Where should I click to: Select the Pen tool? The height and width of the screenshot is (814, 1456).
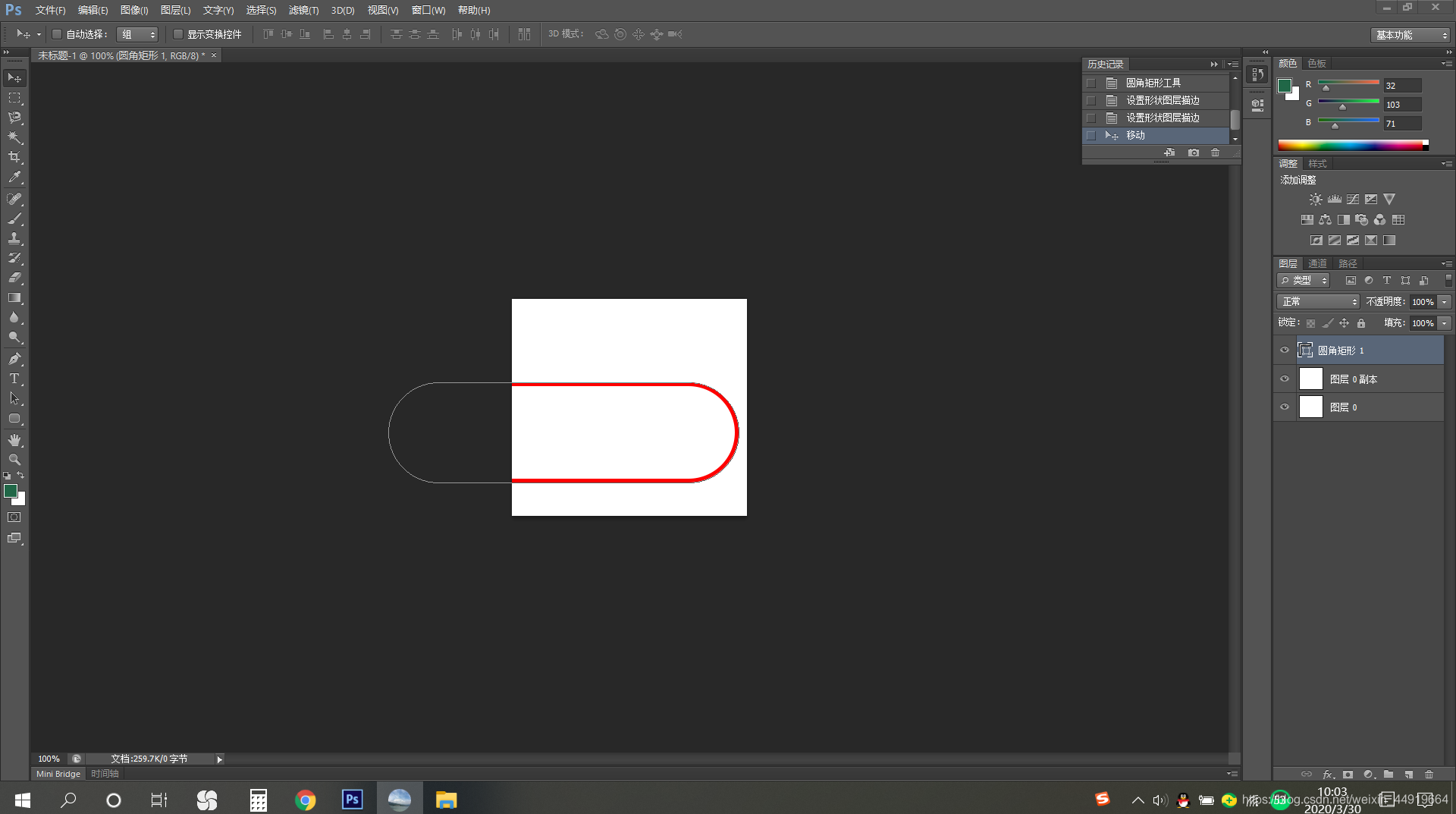click(14, 358)
